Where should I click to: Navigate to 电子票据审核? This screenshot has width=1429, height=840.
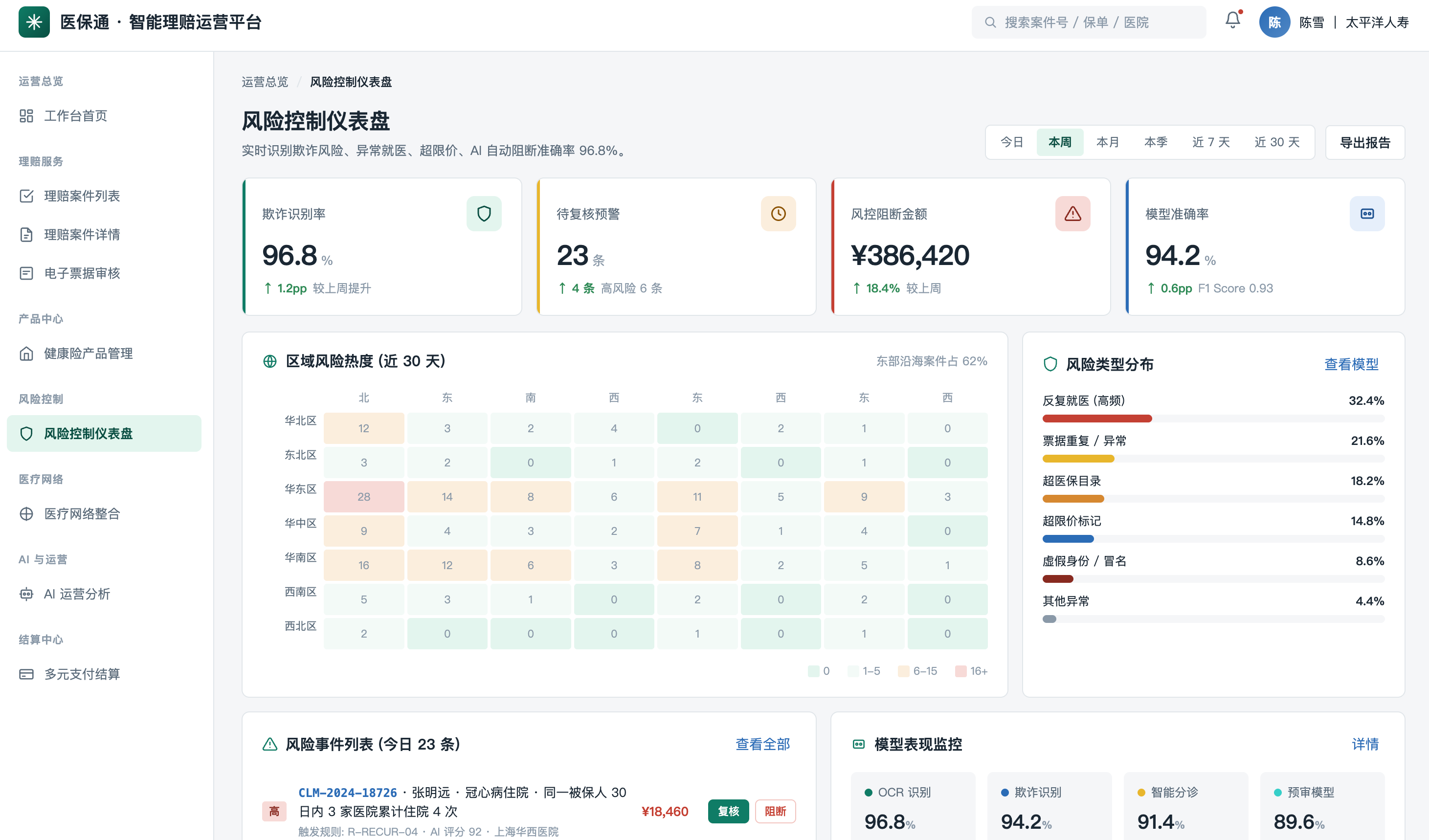tap(104, 273)
